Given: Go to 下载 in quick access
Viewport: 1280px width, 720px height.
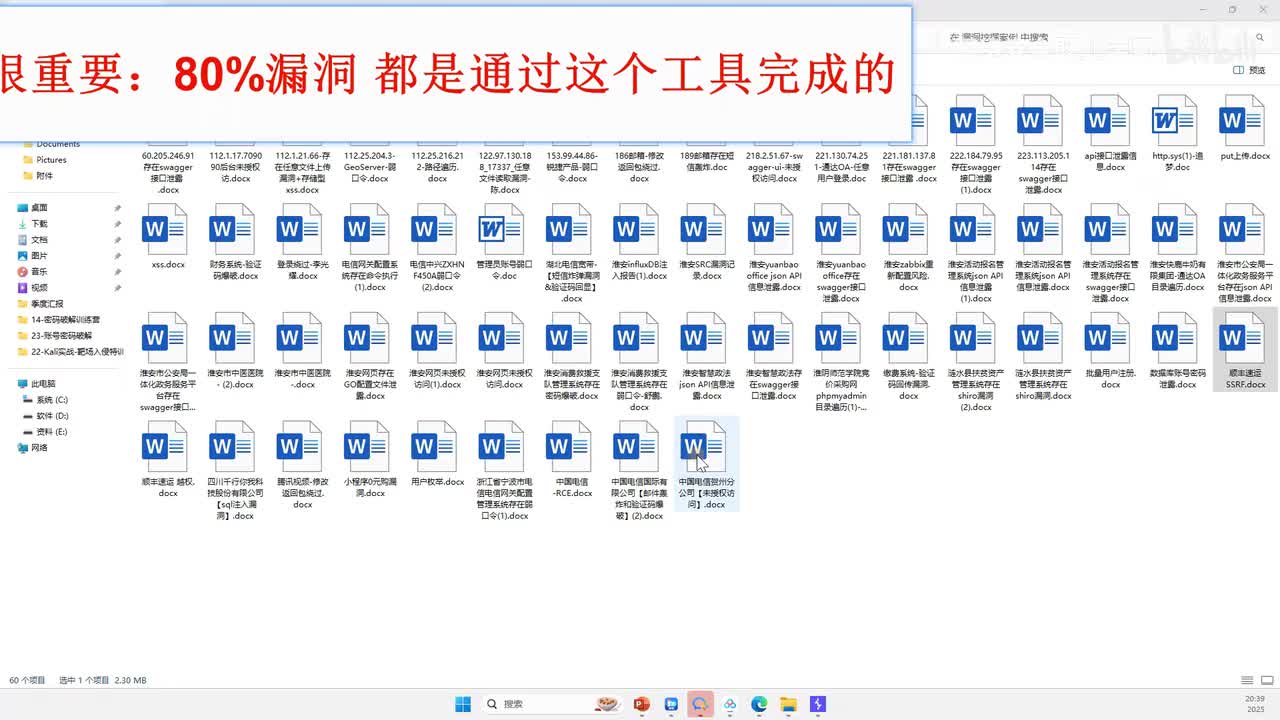Looking at the screenshot, I should click(x=40, y=224).
